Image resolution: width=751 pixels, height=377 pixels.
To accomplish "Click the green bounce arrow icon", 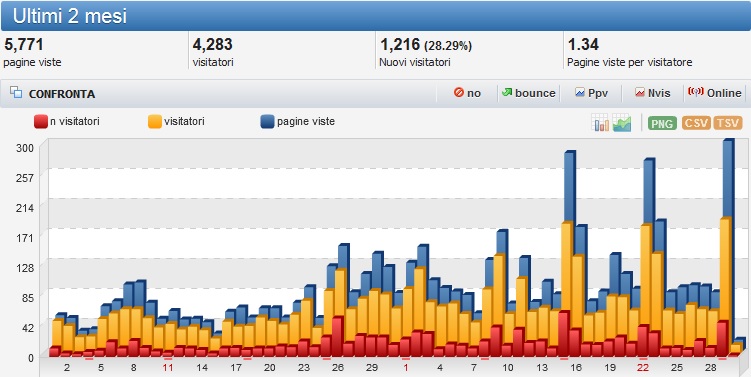I will (x=507, y=92).
